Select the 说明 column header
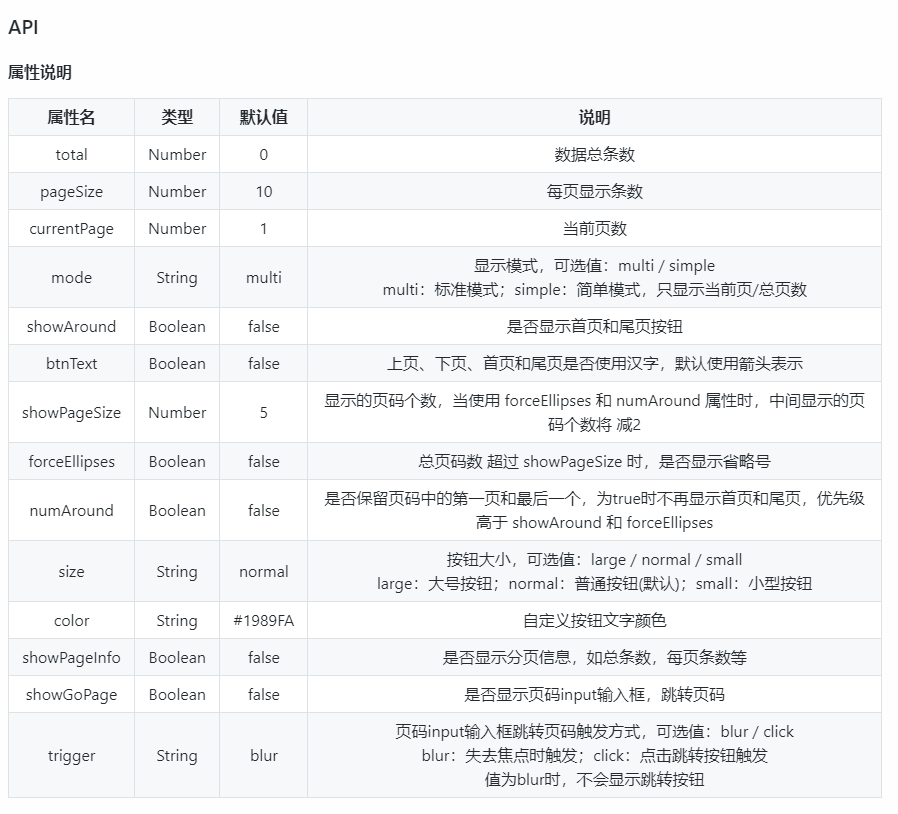The width and height of the screenshot is (898, 814). click(600, 117)
